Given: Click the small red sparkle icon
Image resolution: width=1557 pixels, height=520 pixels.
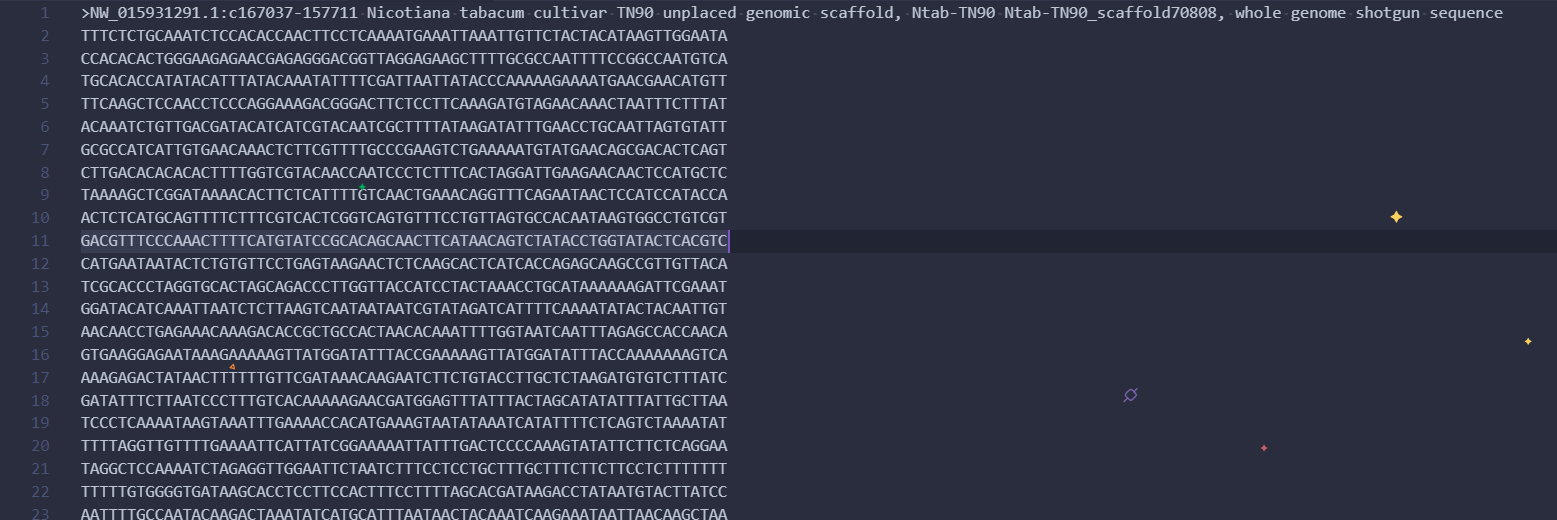Looking at the screenshot, I should pos(1264,448).
